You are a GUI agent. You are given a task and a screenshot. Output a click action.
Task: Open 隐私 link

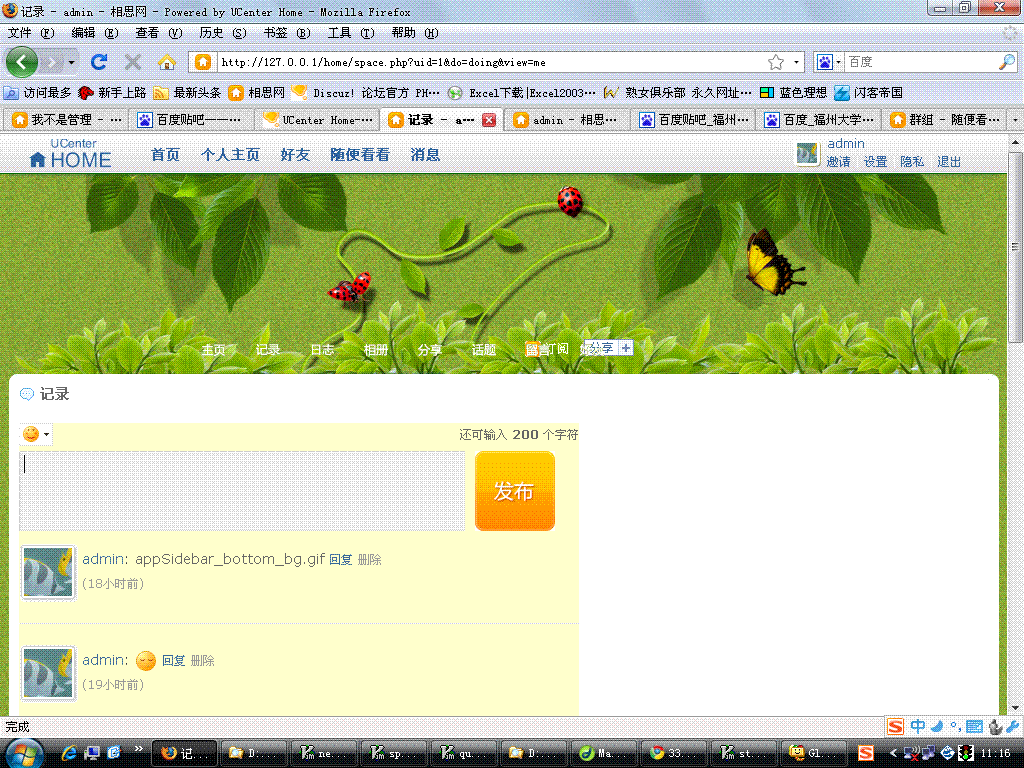(912, 162)
